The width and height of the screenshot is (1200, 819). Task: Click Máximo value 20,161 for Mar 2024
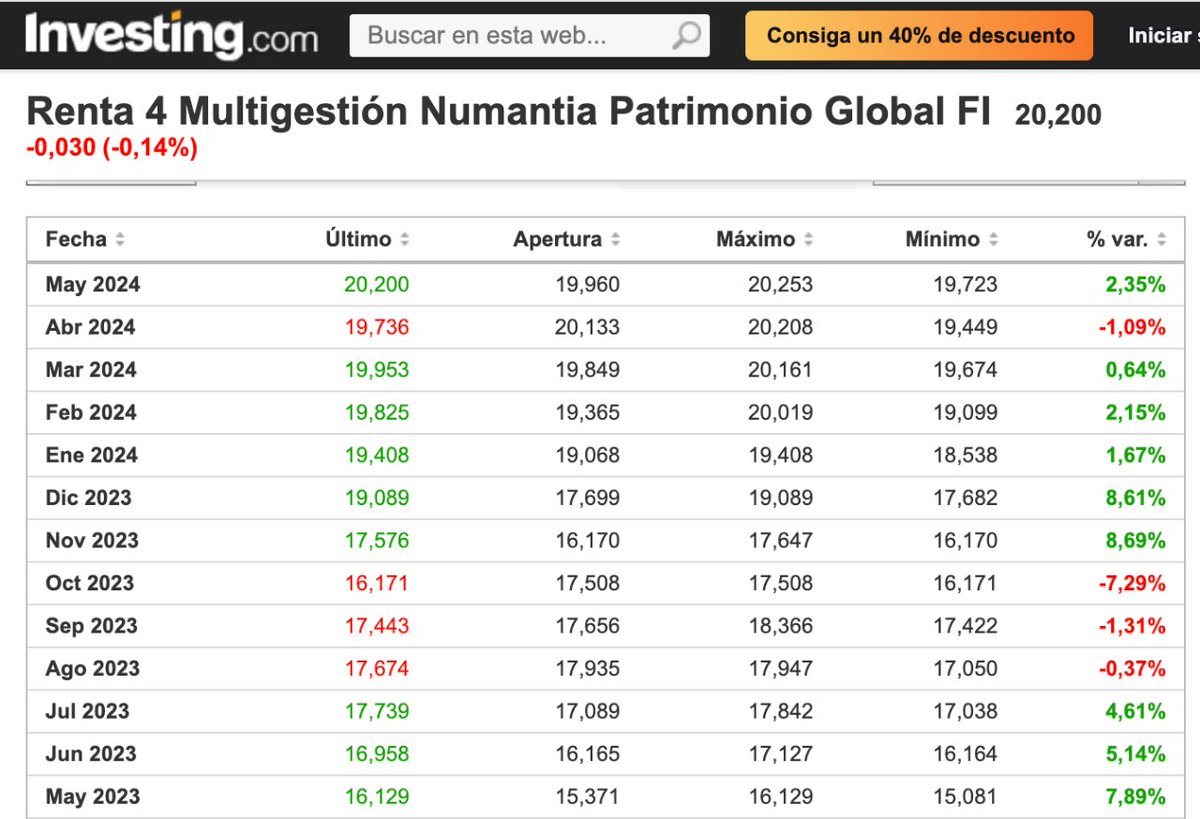[x=781, y=370]
